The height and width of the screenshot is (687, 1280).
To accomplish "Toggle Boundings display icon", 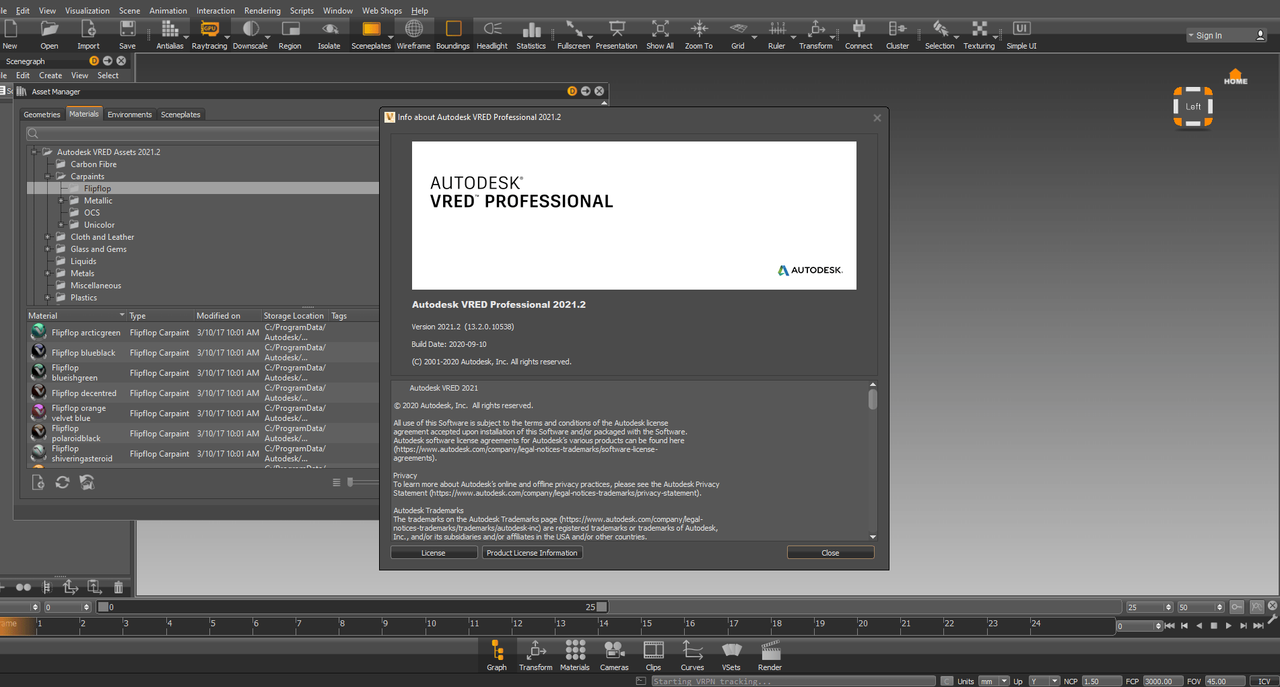I will point(453,34).
